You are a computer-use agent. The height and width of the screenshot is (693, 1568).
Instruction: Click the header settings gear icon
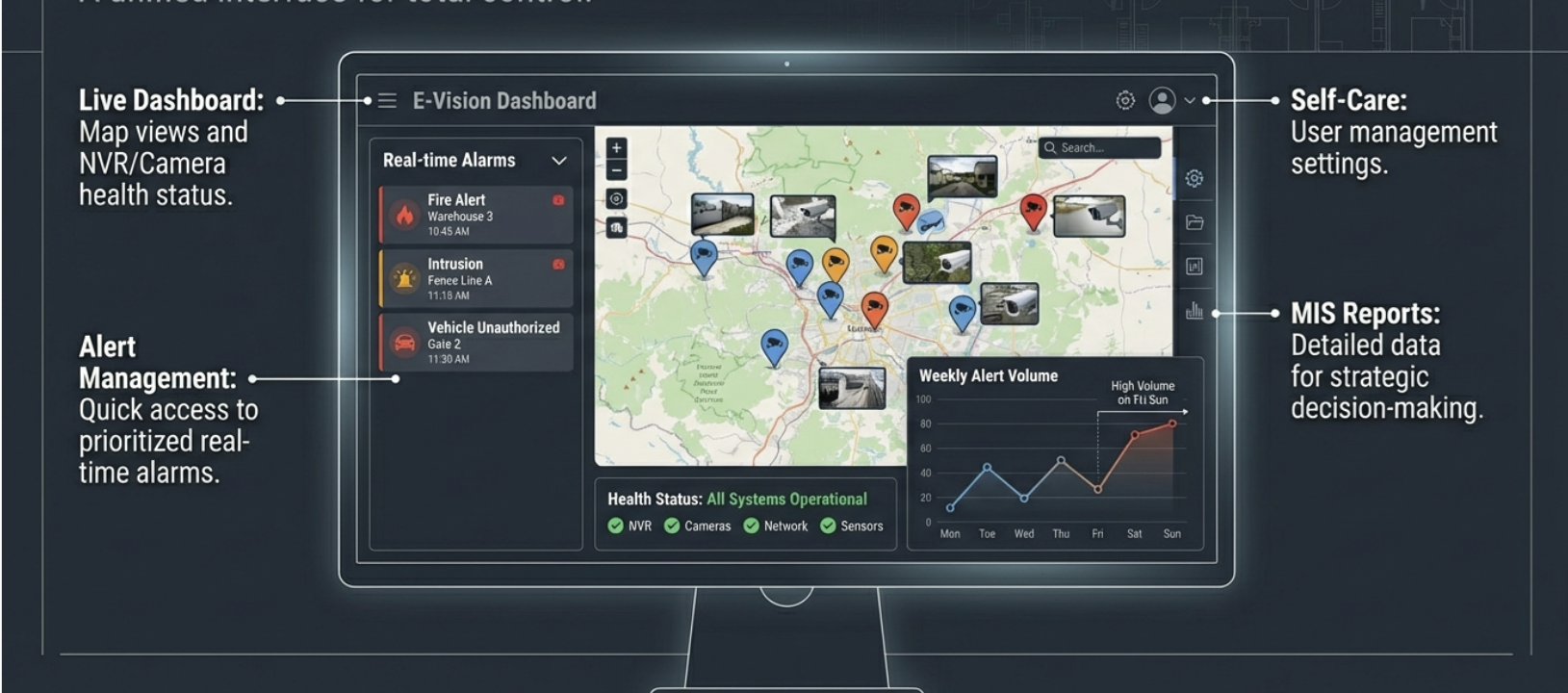click(x=1125, y=100)
